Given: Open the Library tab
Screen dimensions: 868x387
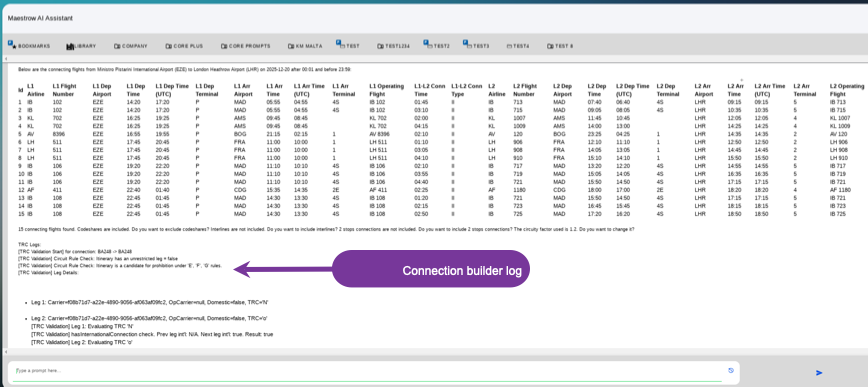Looking at the screenshot, I should point(81,47).
